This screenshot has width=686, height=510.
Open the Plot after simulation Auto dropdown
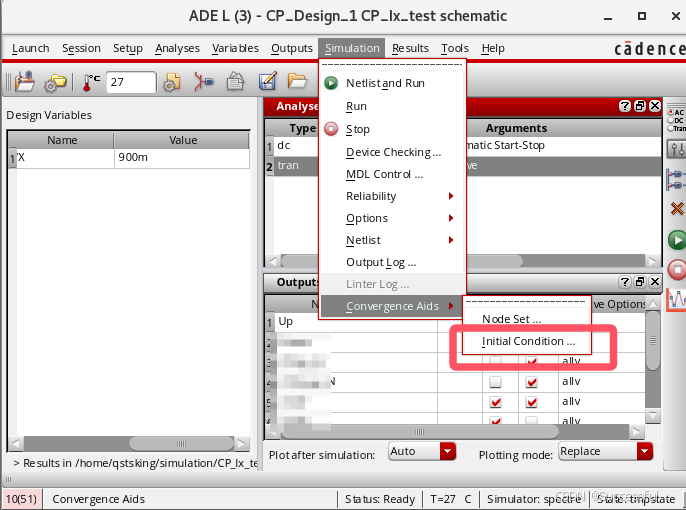pos(422,451)
